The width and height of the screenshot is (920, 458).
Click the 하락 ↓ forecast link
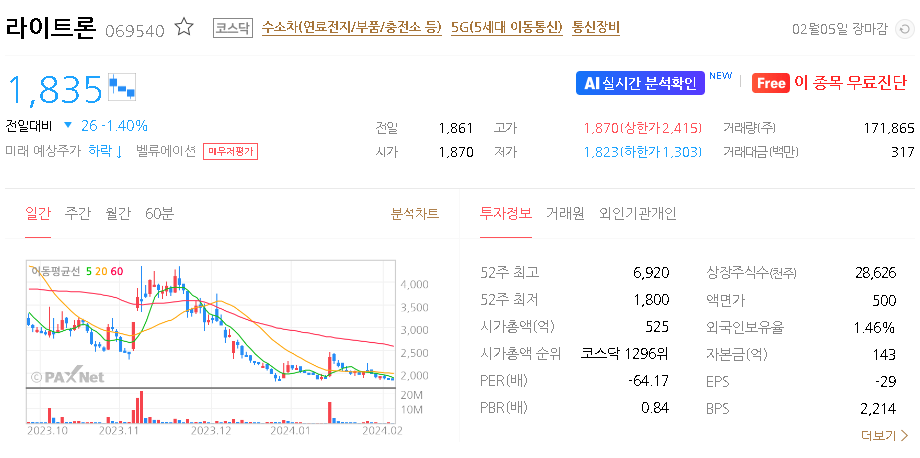106,152
